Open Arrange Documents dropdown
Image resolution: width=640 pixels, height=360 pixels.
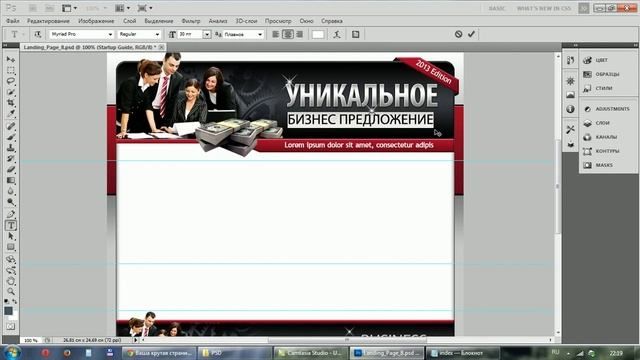[x=122, y=8]
